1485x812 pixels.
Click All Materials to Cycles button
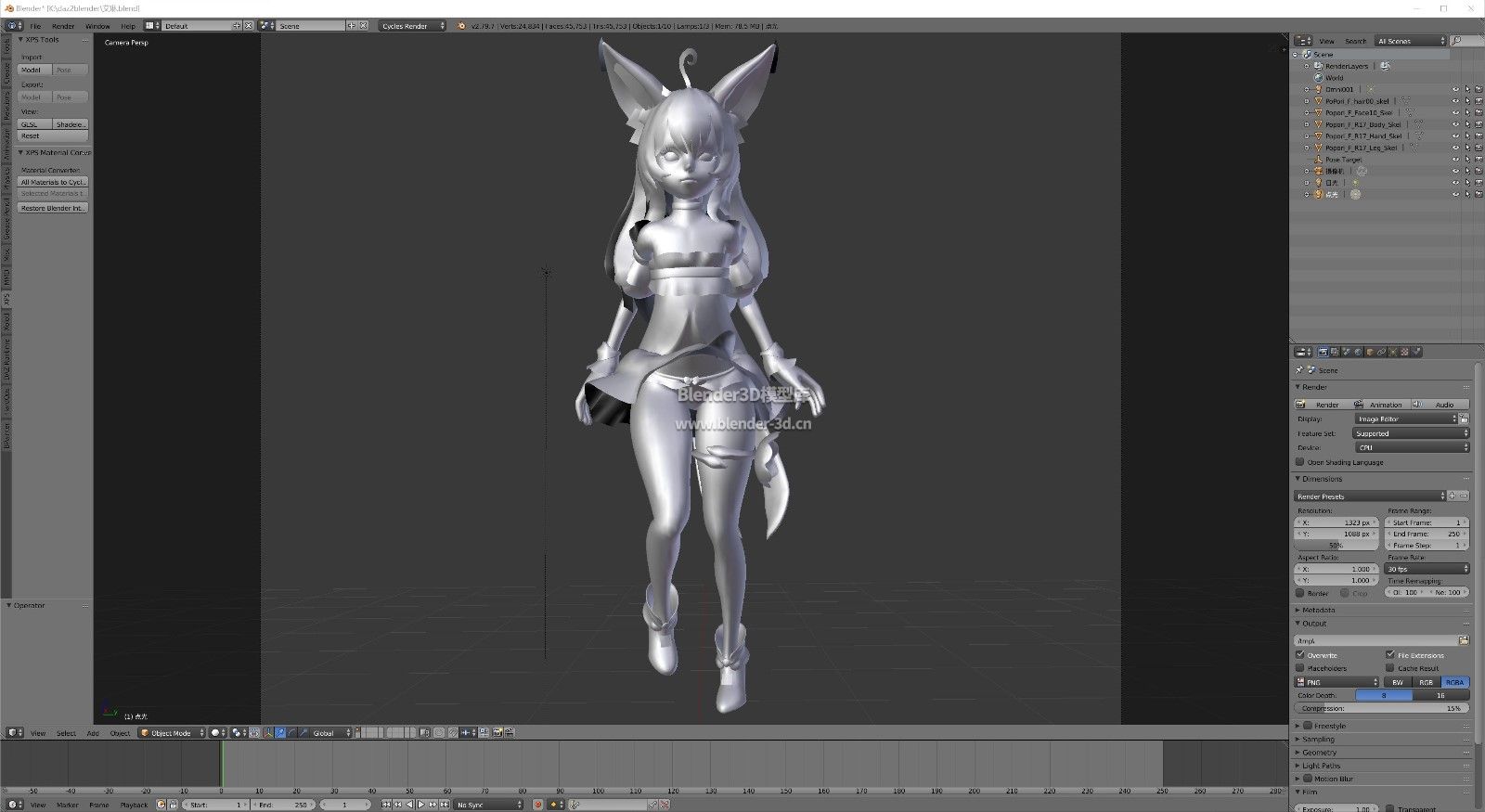point(53,182)
